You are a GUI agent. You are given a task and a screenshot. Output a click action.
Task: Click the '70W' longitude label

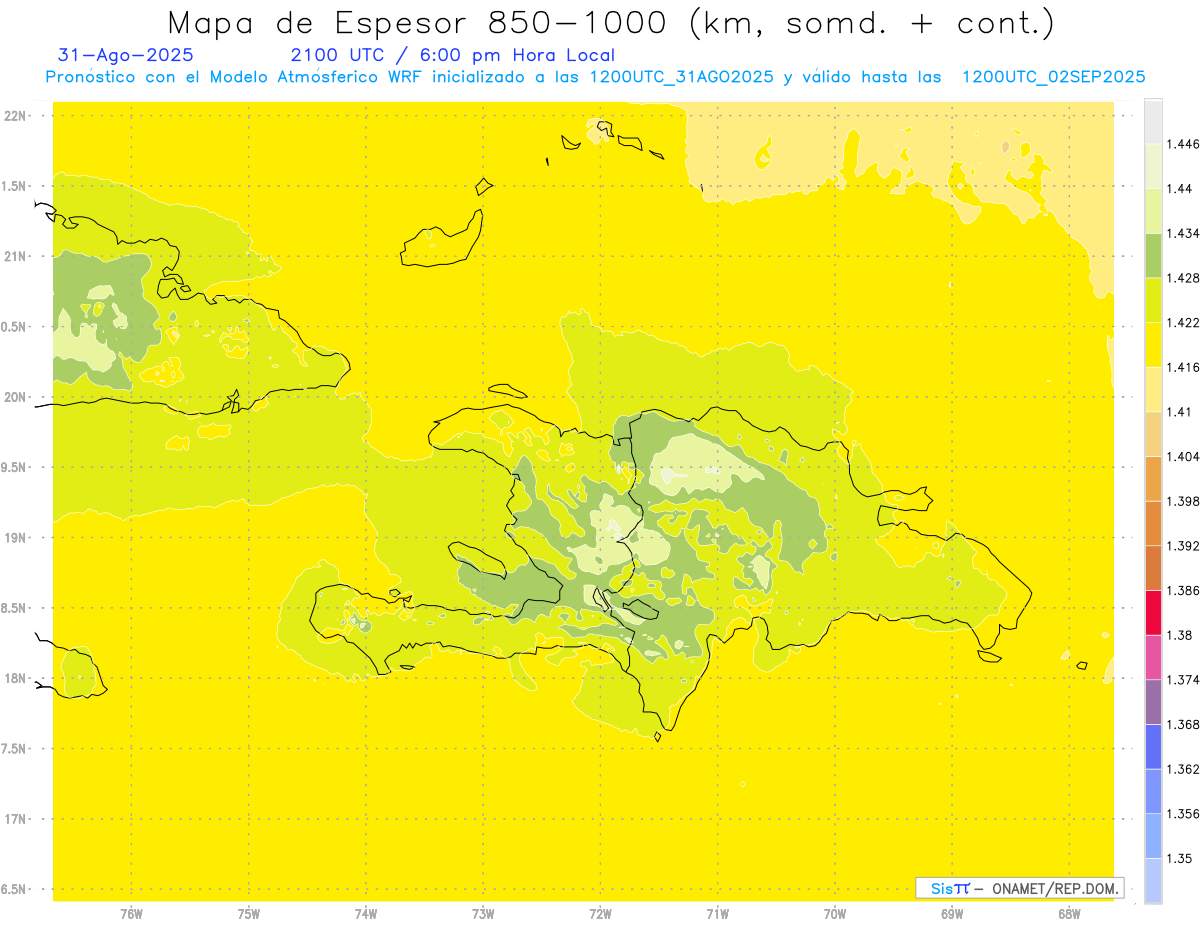[x=835, y=913]
